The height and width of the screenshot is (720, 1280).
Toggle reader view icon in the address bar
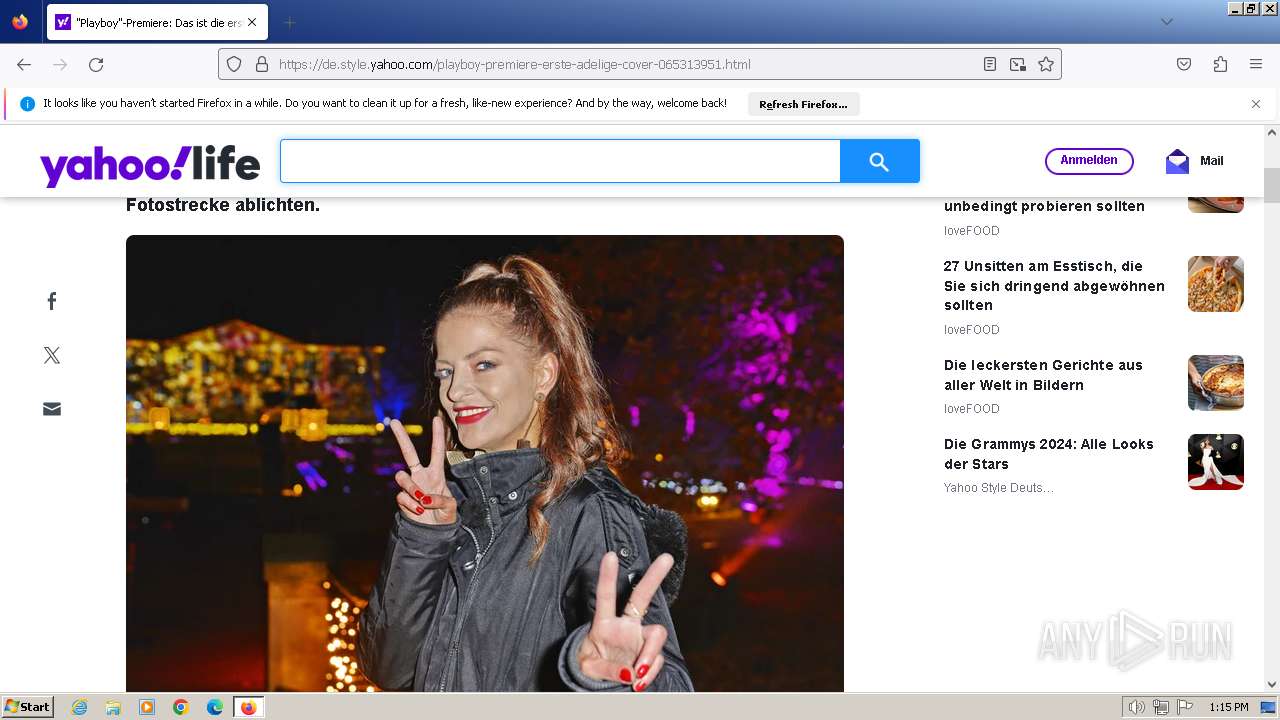[x=990, y=64]
